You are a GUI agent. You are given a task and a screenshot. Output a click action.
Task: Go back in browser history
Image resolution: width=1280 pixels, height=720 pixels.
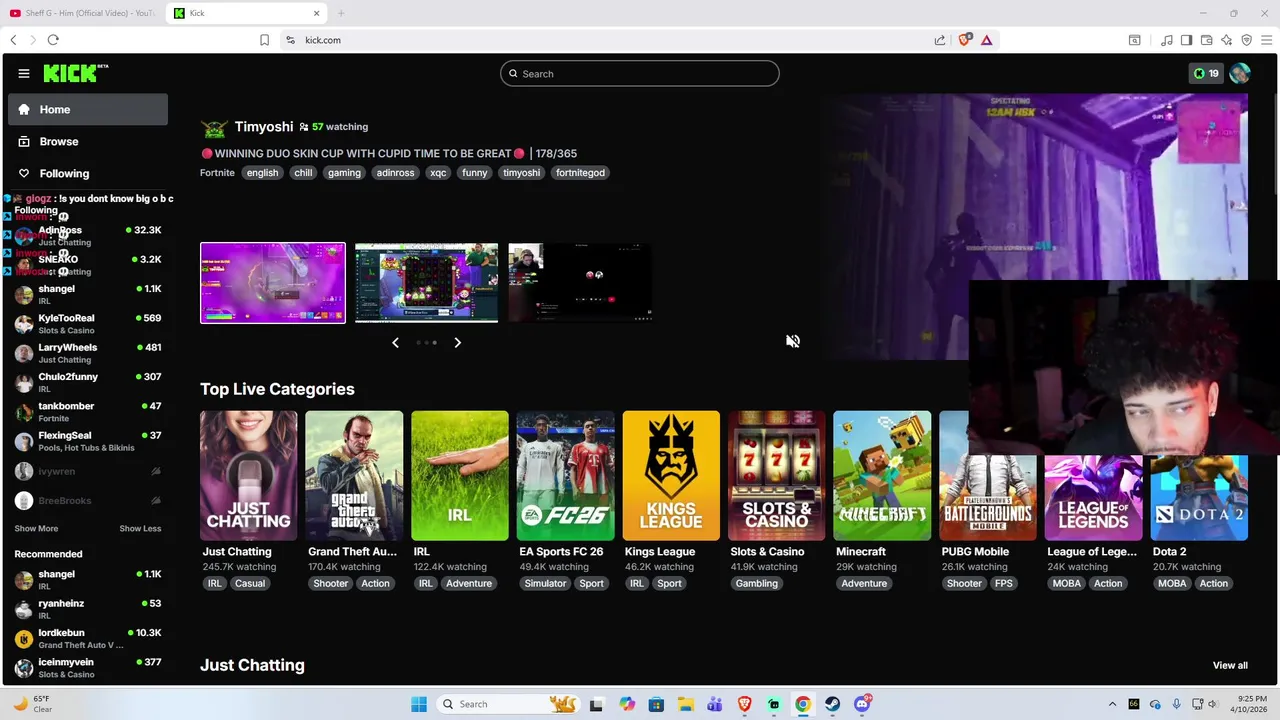pyautogui.click(x=13, y=40)
